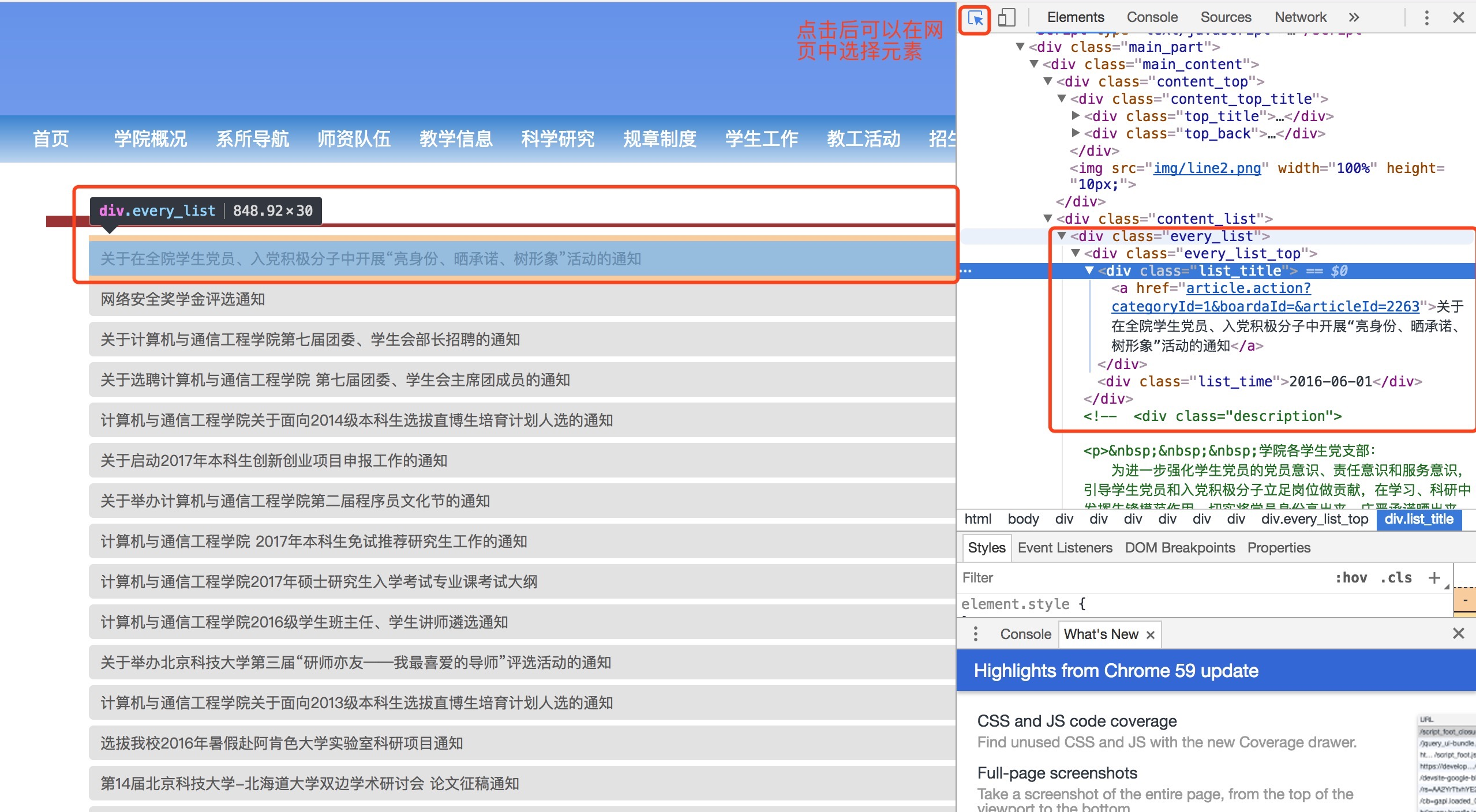Screen dimensions: 1476x812
Task: Open the drawer's three-dot menu
Action: click(x=975, y=634)
